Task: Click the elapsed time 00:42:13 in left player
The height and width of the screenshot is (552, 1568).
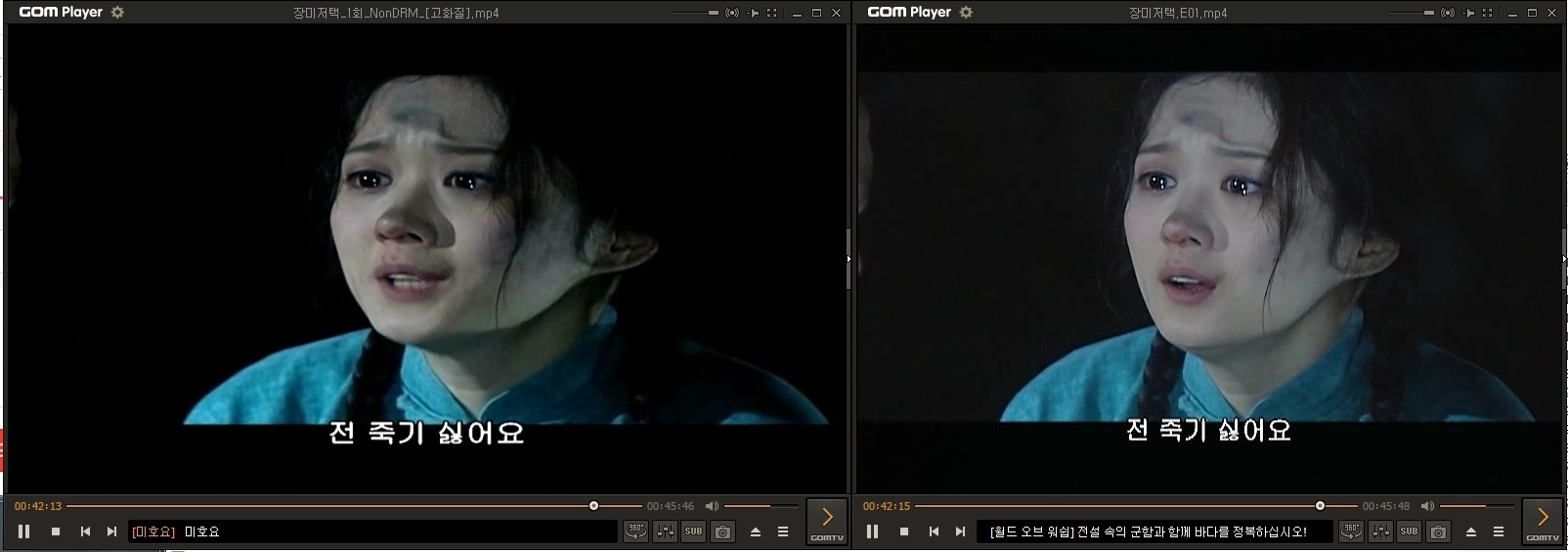Action: coord(38,506)
